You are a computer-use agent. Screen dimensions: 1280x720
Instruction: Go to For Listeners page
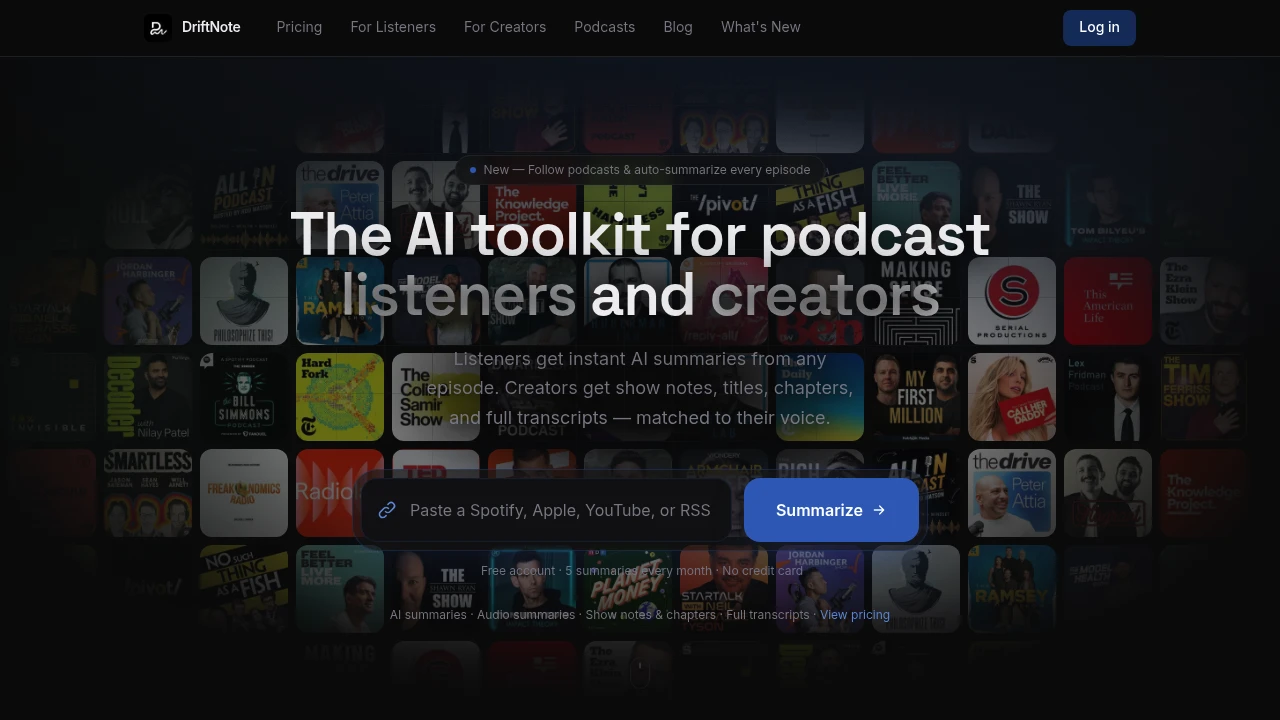coord(393,27)
